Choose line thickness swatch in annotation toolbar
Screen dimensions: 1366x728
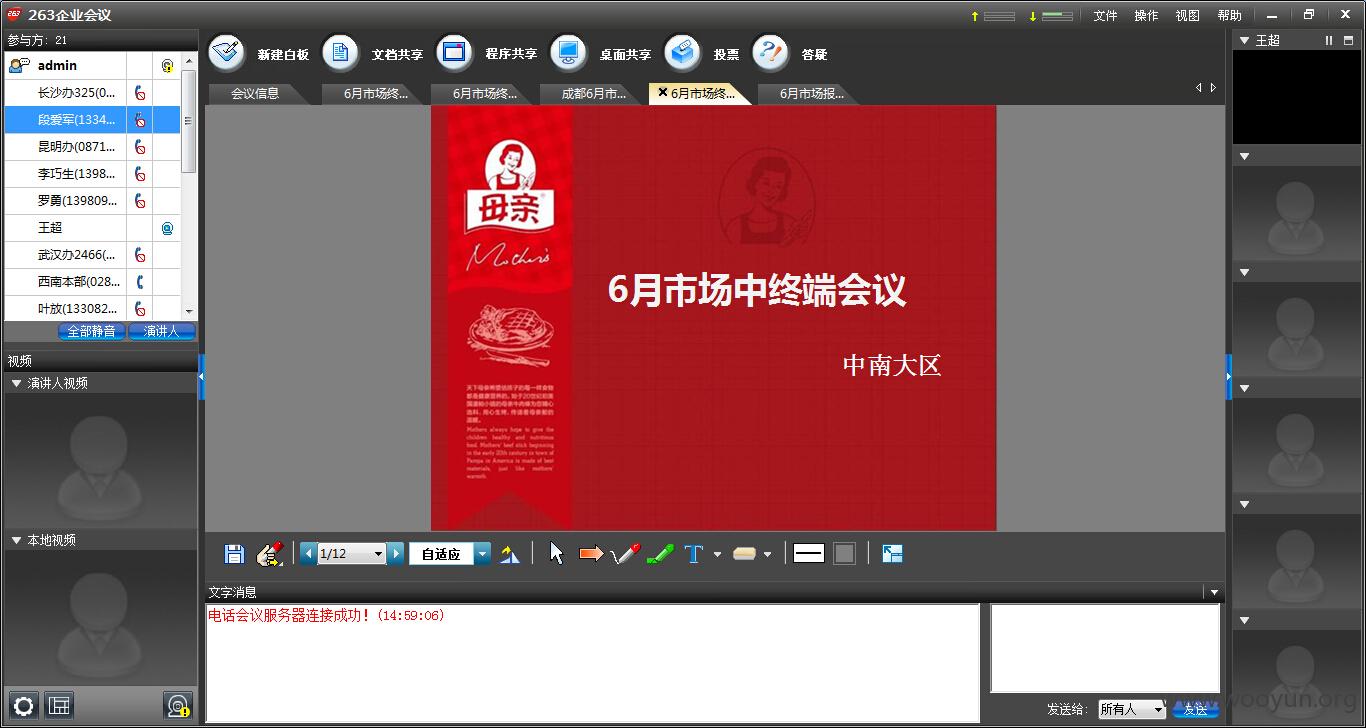pyautogui.click(x=808, y=553)
